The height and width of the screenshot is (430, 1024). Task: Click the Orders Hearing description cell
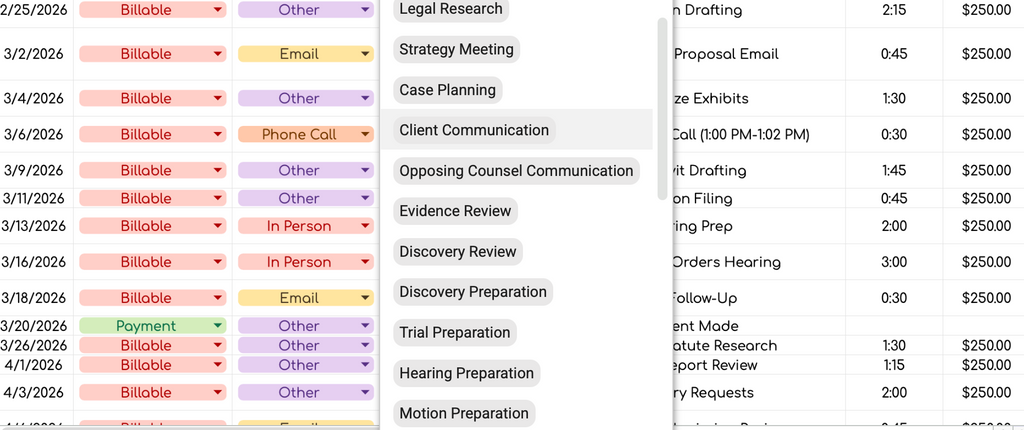click(759, 262)
